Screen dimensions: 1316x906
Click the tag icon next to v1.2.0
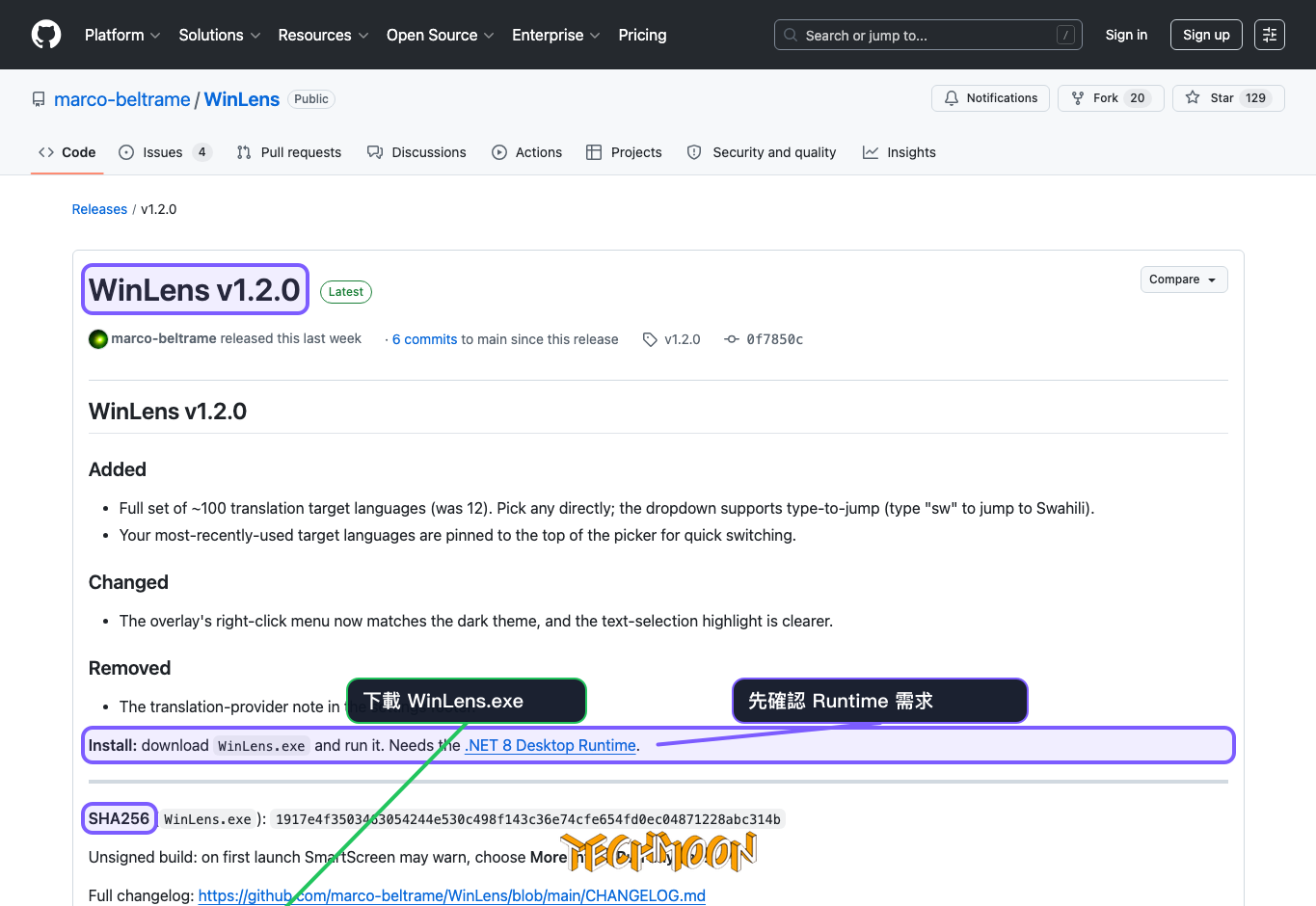(x=650, y=339)
